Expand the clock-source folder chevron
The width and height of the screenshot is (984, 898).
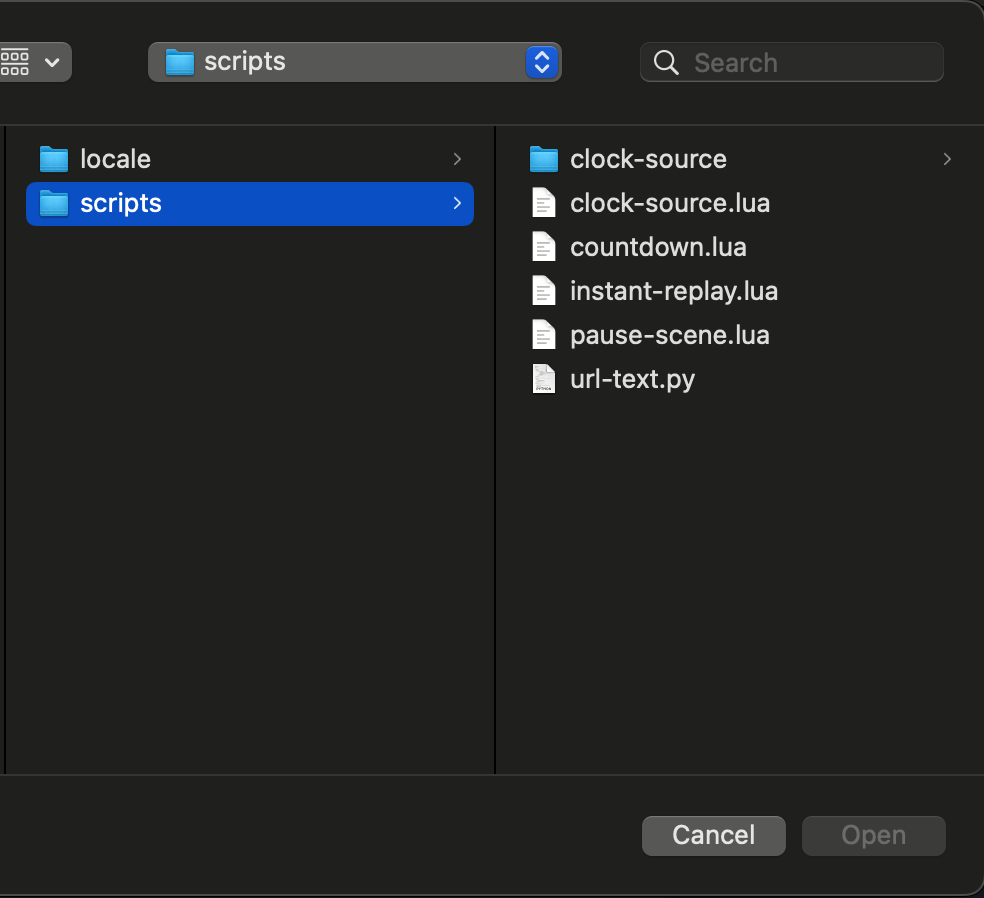pos(946,159)
